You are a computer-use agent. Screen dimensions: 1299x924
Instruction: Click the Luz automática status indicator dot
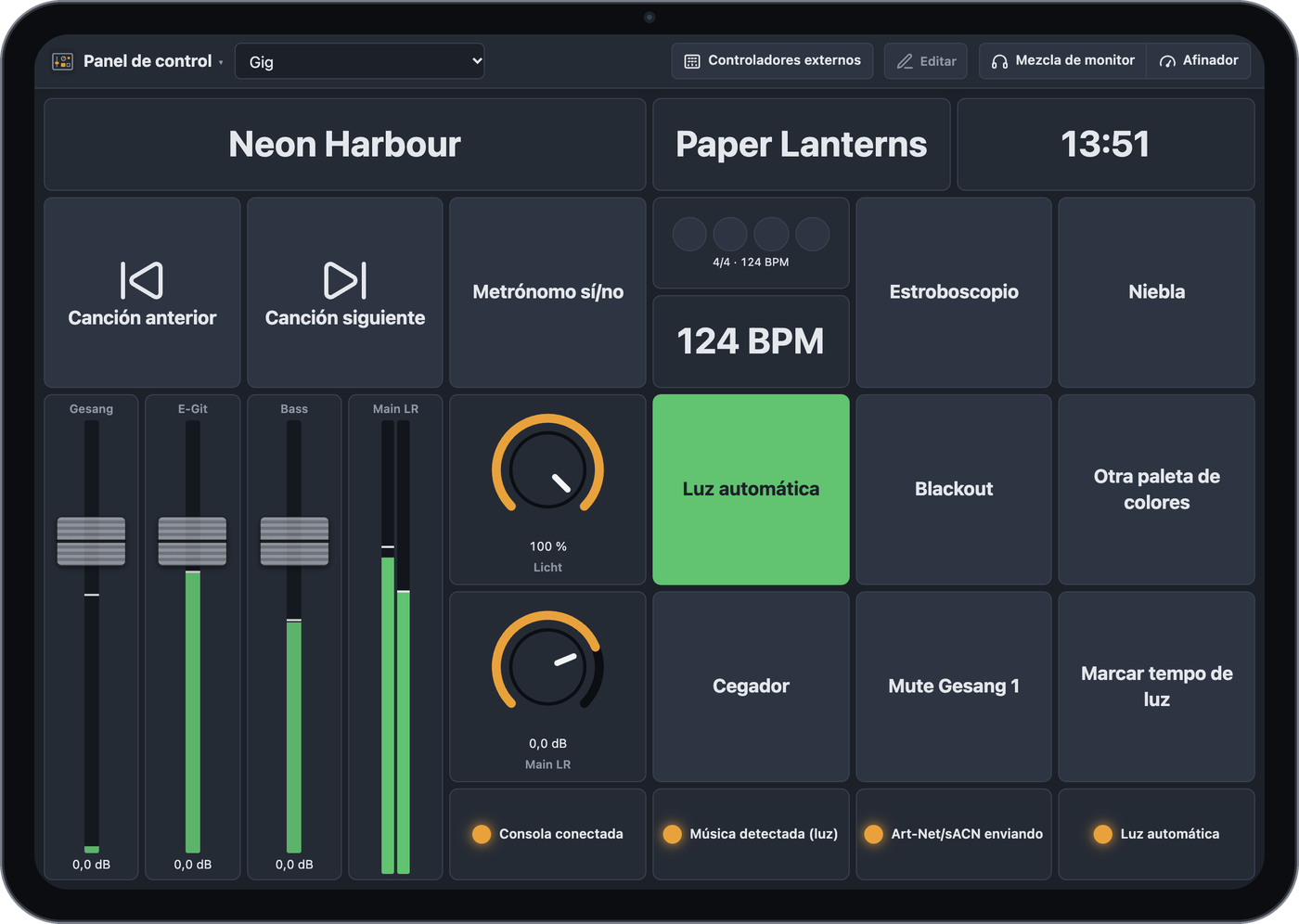(x=1103, y=834)
